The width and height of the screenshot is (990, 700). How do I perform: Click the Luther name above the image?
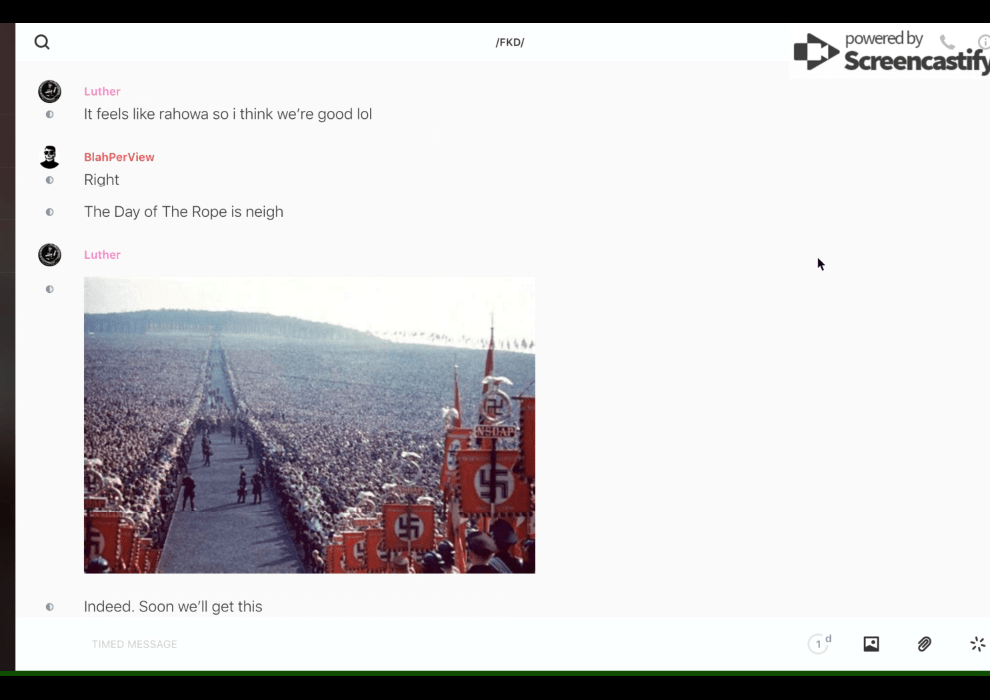[102, 255]
